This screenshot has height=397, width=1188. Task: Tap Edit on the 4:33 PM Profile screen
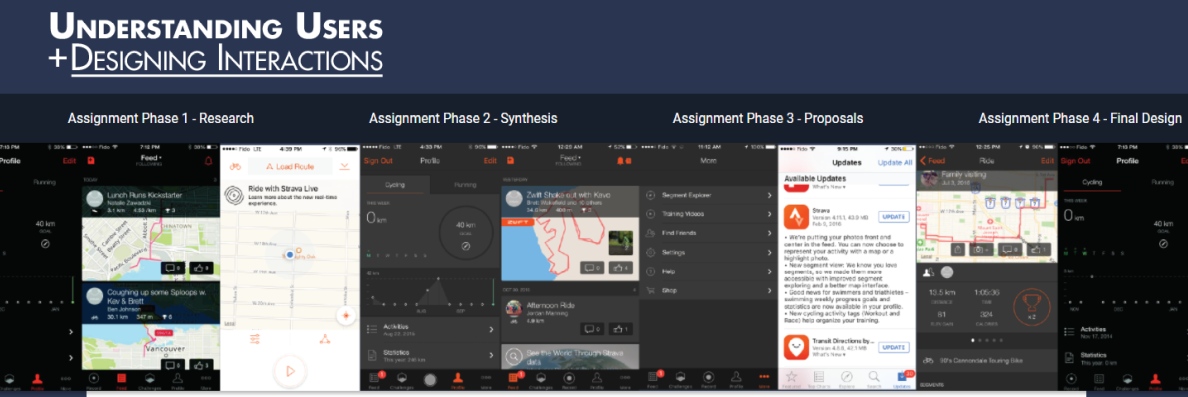click(489, 161)
